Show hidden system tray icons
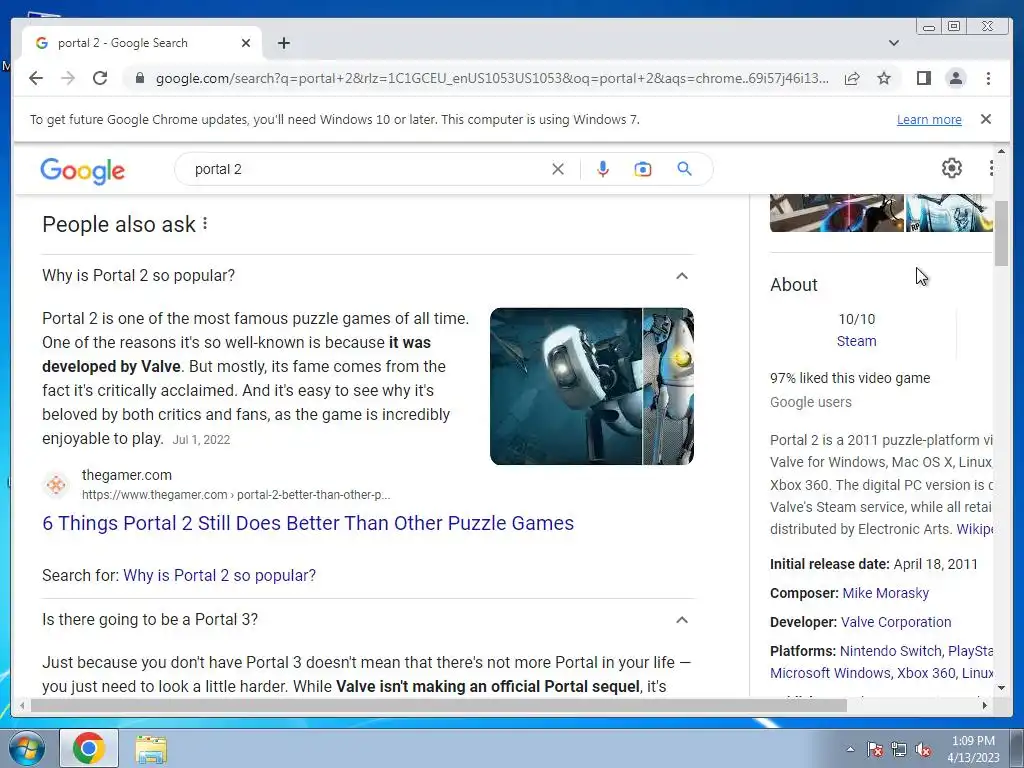The width and height of the screenshot is (1024, 768). (850, 749)
